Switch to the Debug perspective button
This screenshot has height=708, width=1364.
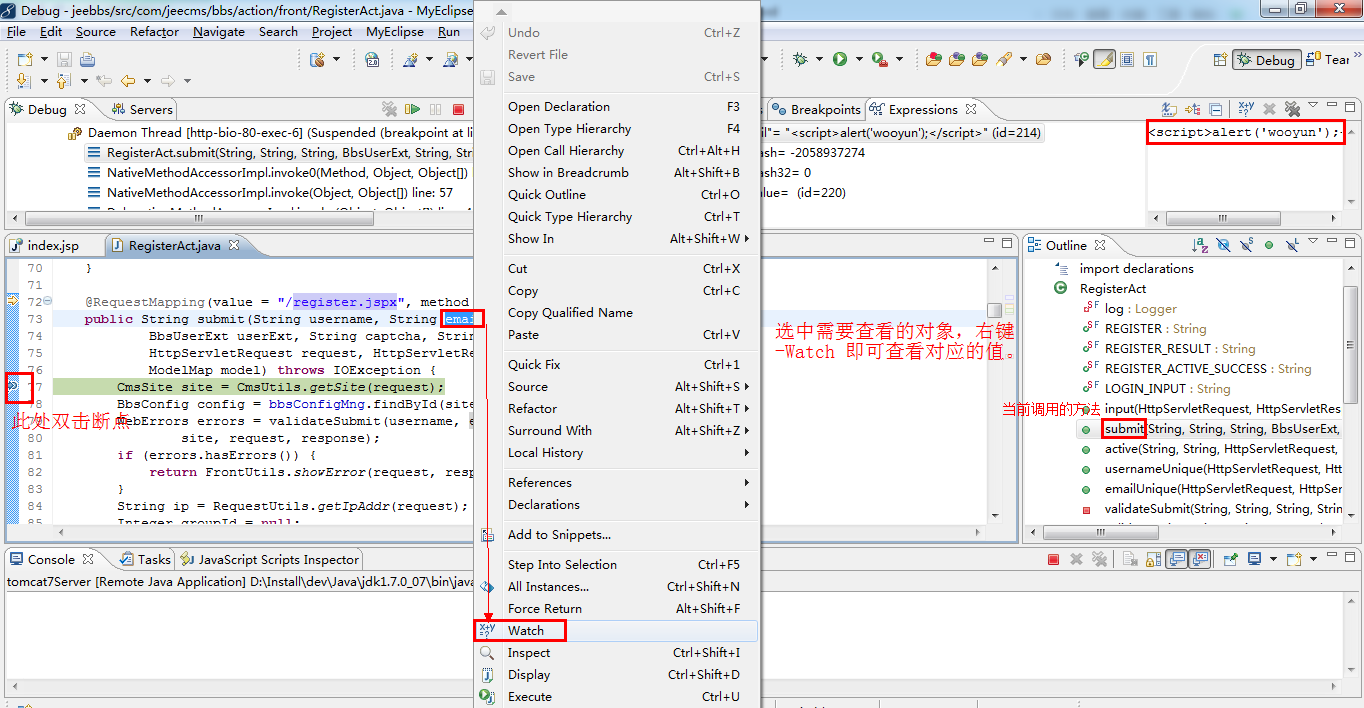pyautogui.click(x=1266, y=60)
